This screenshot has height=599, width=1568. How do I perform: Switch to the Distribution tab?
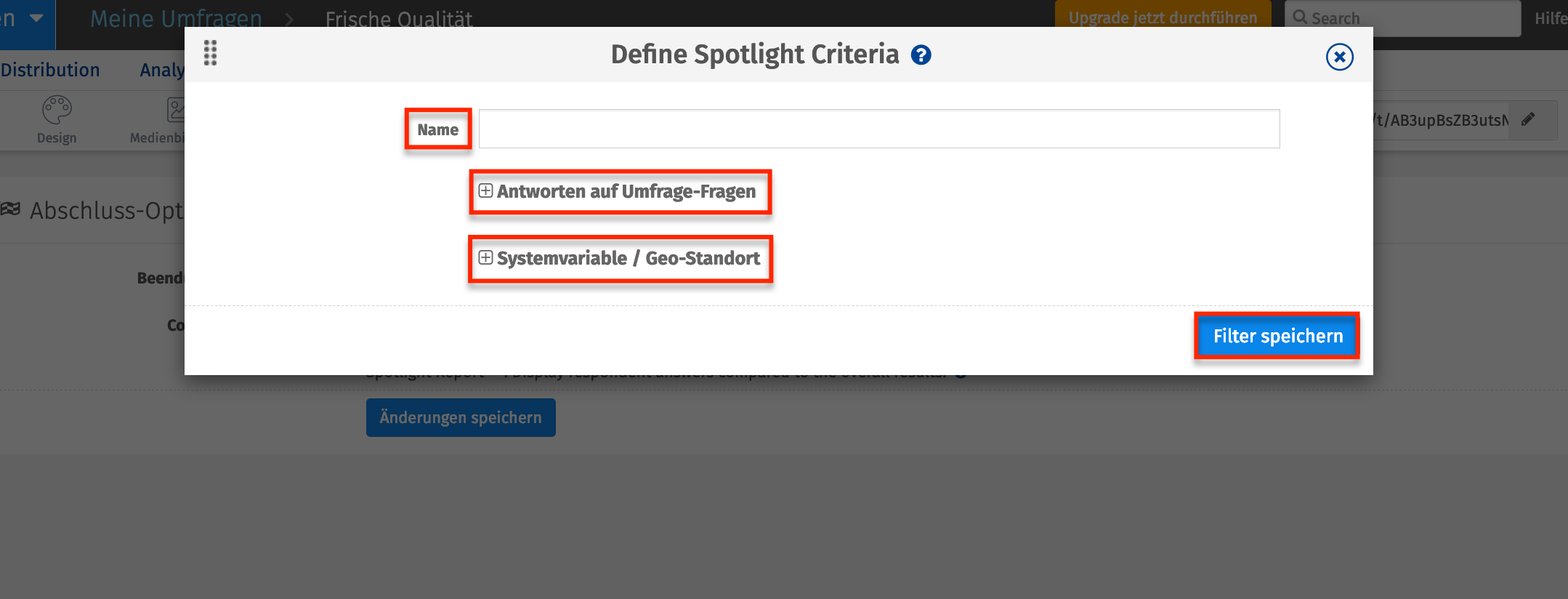(50, 69)
